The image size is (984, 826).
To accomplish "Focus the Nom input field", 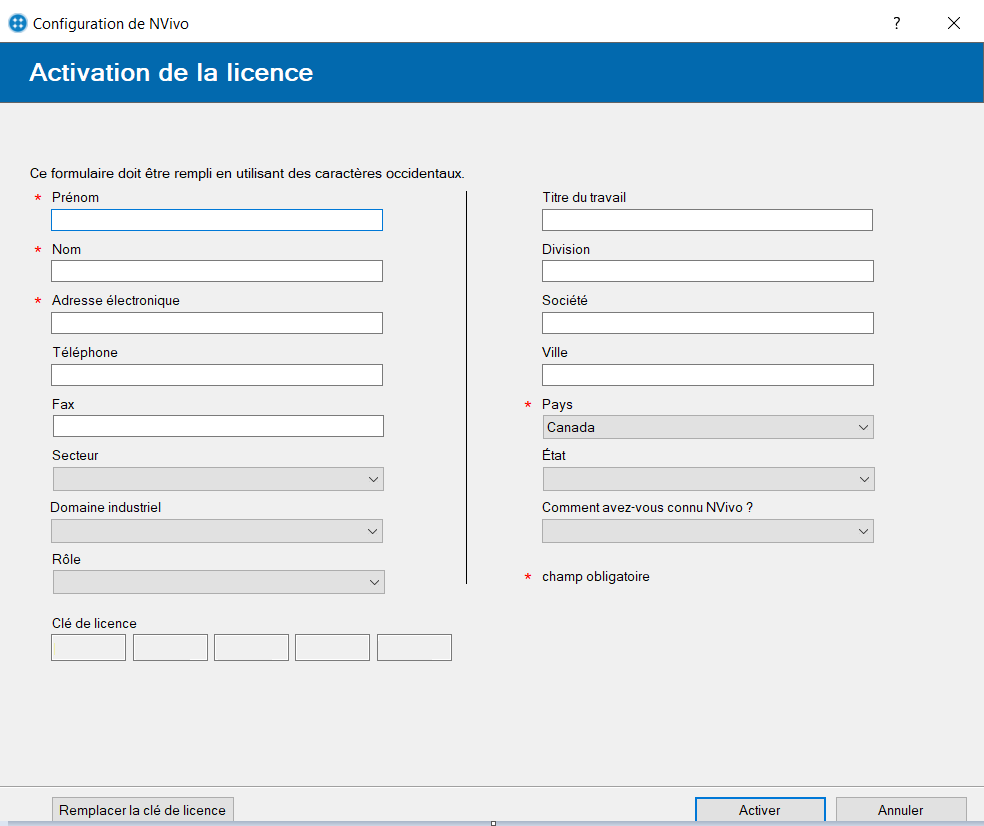I will 217,271.
